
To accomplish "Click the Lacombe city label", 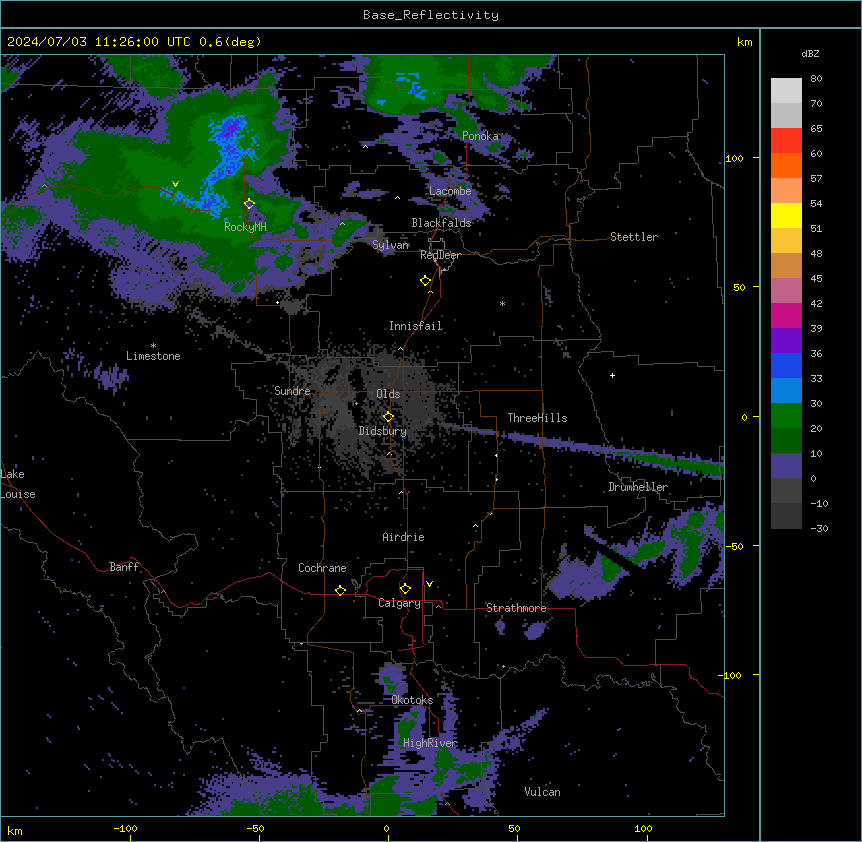I will (x=450, y=191).
